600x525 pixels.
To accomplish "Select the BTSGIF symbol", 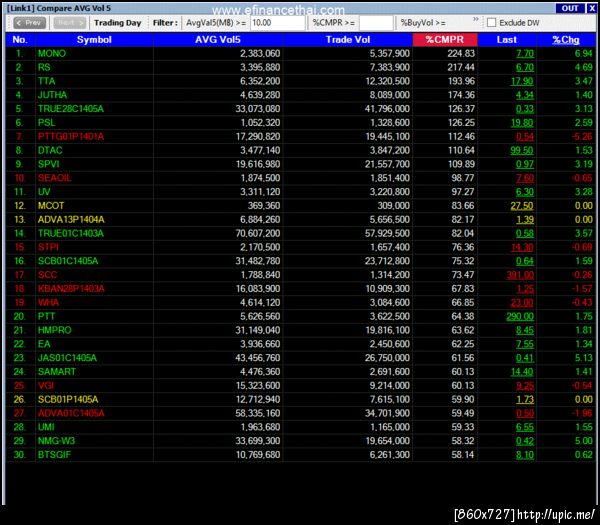I will coord(54,455).
